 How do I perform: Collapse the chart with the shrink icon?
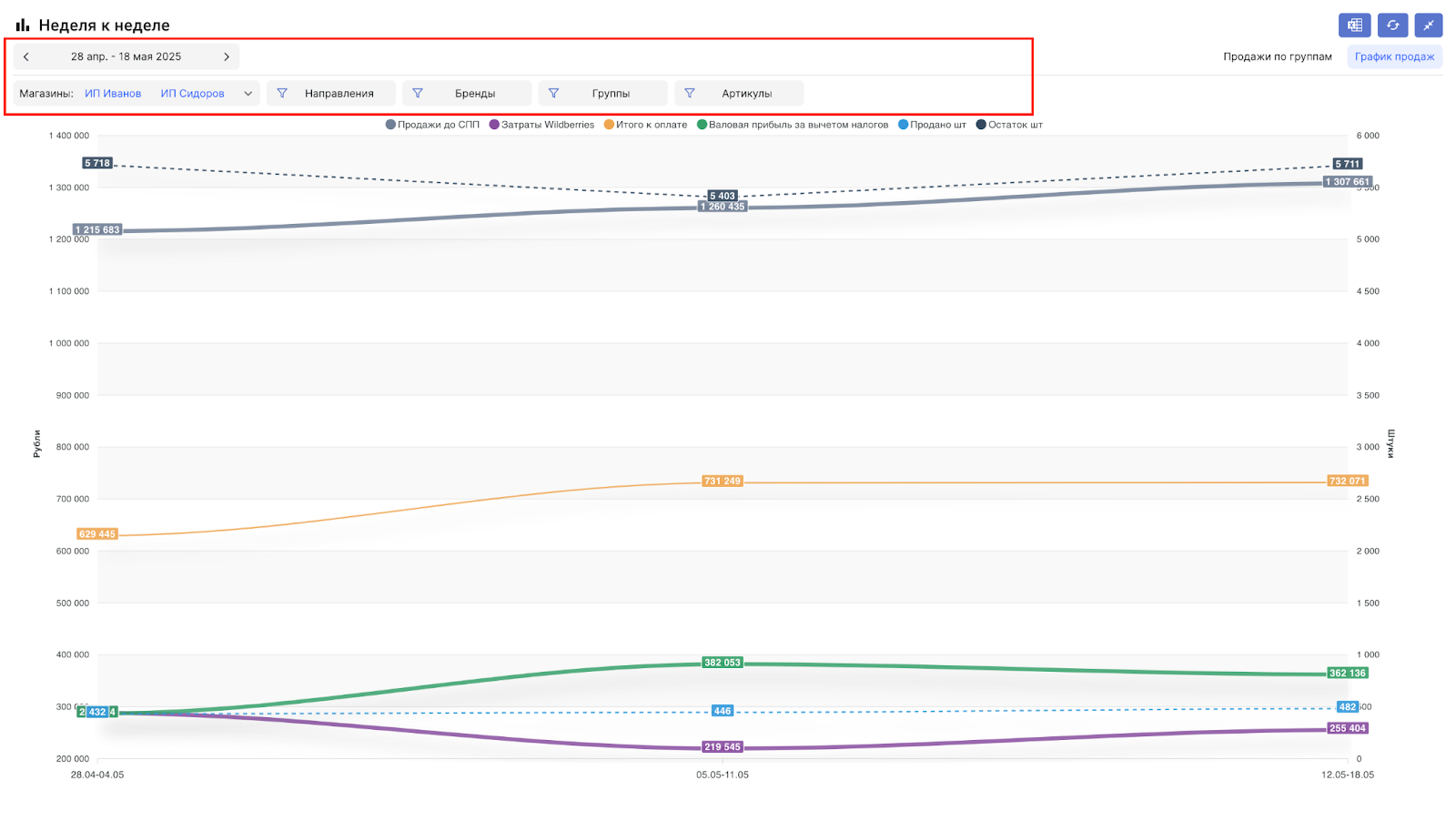point(1428,25)
